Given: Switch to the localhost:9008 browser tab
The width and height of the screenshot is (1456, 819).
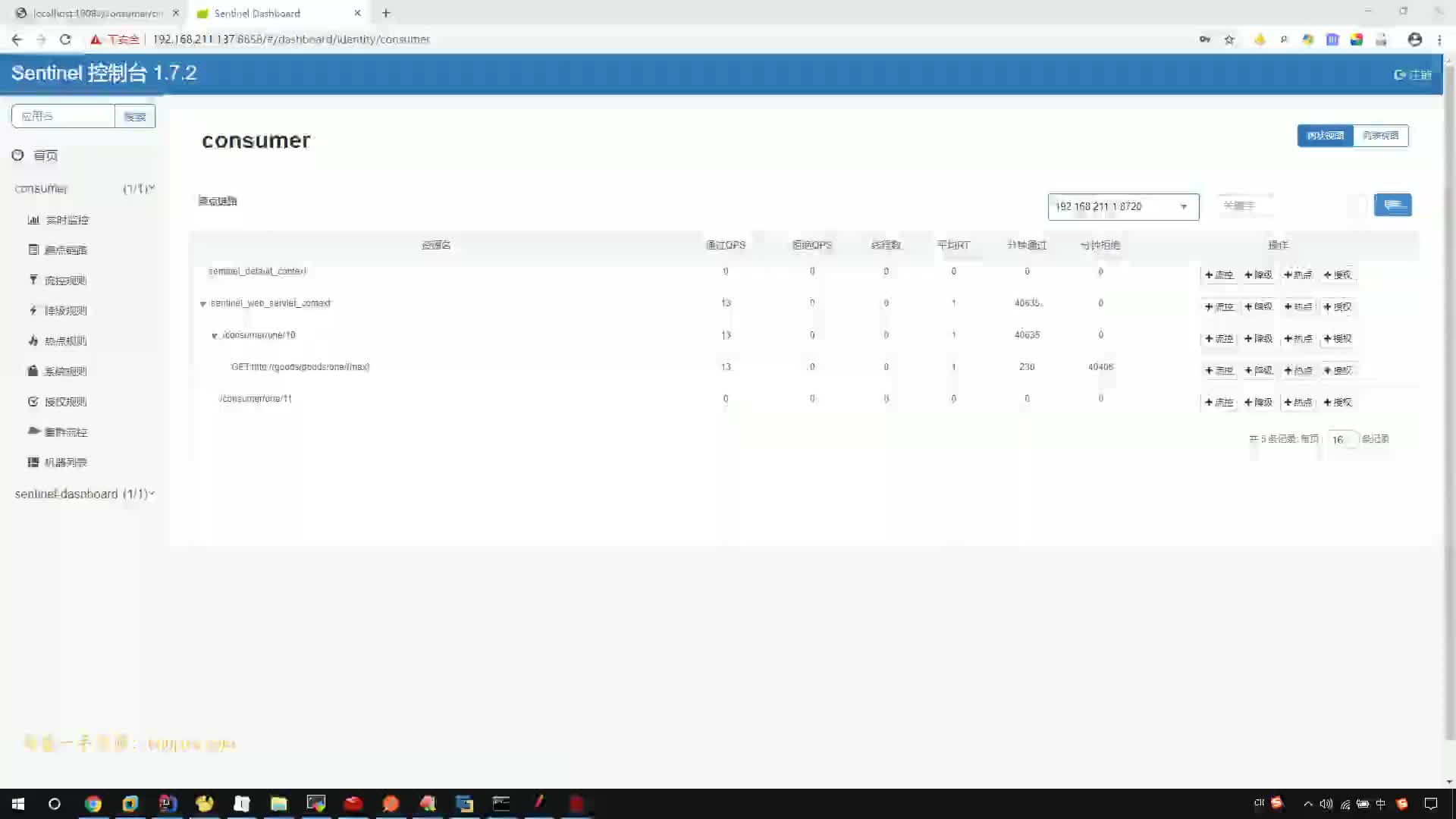Looking at the screenshot, I should click(x=97, y=13).
